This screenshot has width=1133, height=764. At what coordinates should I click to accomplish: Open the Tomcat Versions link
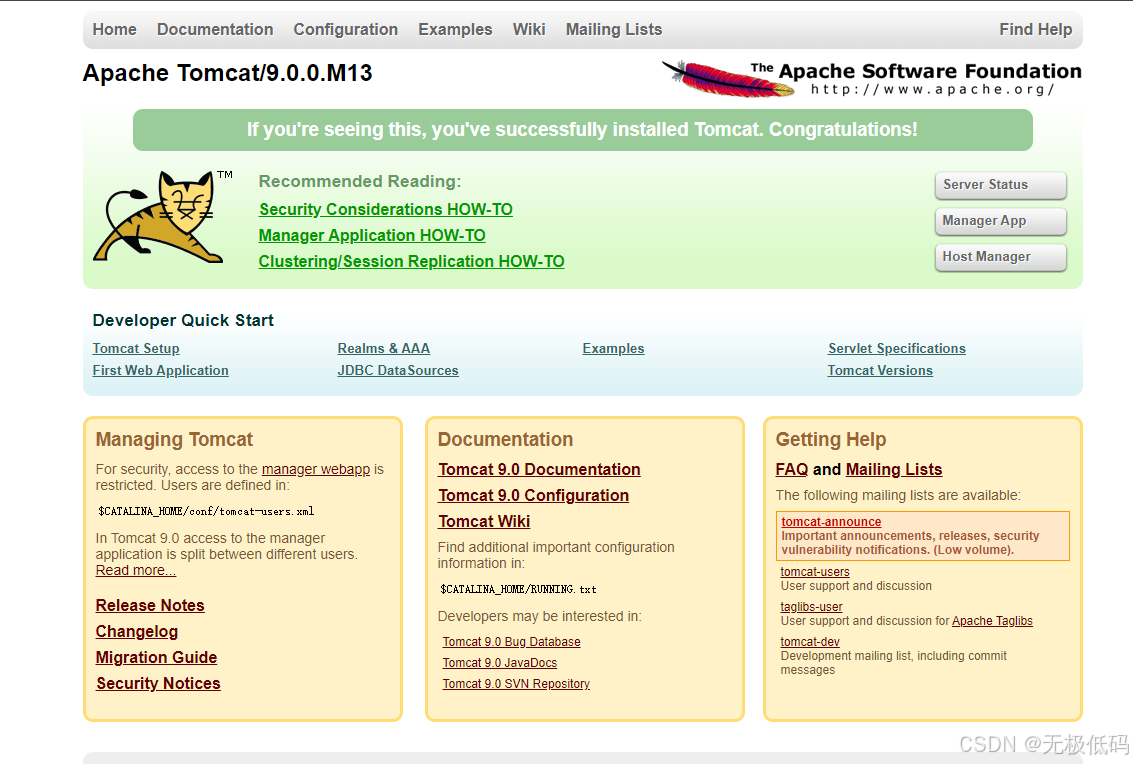coord(880,370)
